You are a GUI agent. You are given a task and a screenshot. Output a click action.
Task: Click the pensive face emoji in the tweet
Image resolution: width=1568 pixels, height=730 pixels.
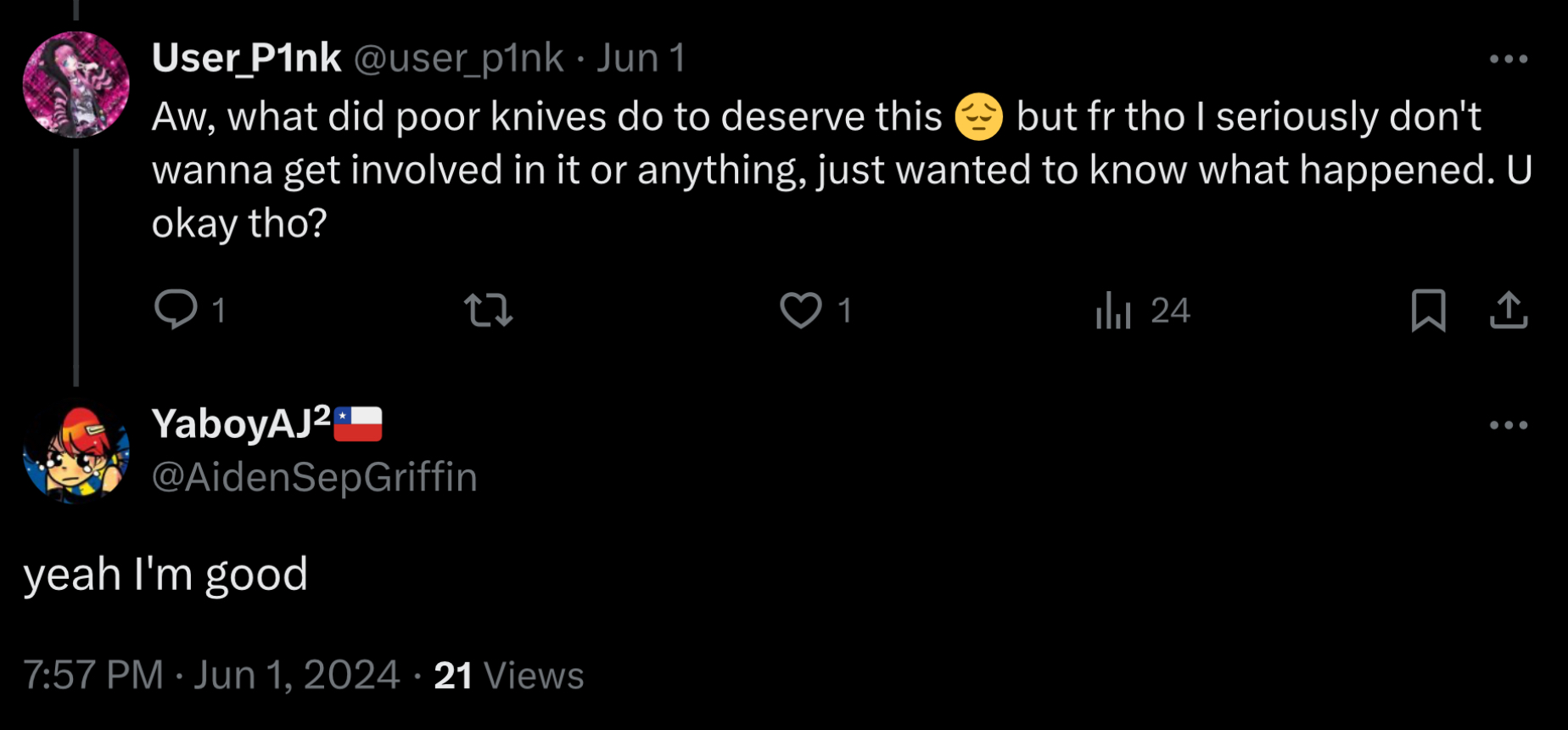tap(978, 117)
